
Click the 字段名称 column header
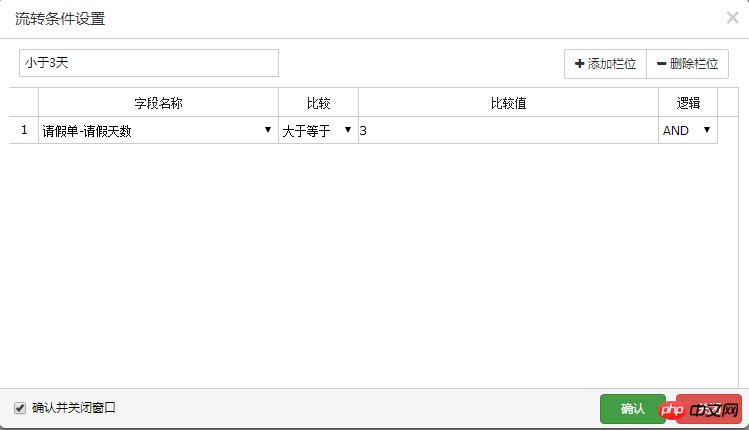(158, 103)
